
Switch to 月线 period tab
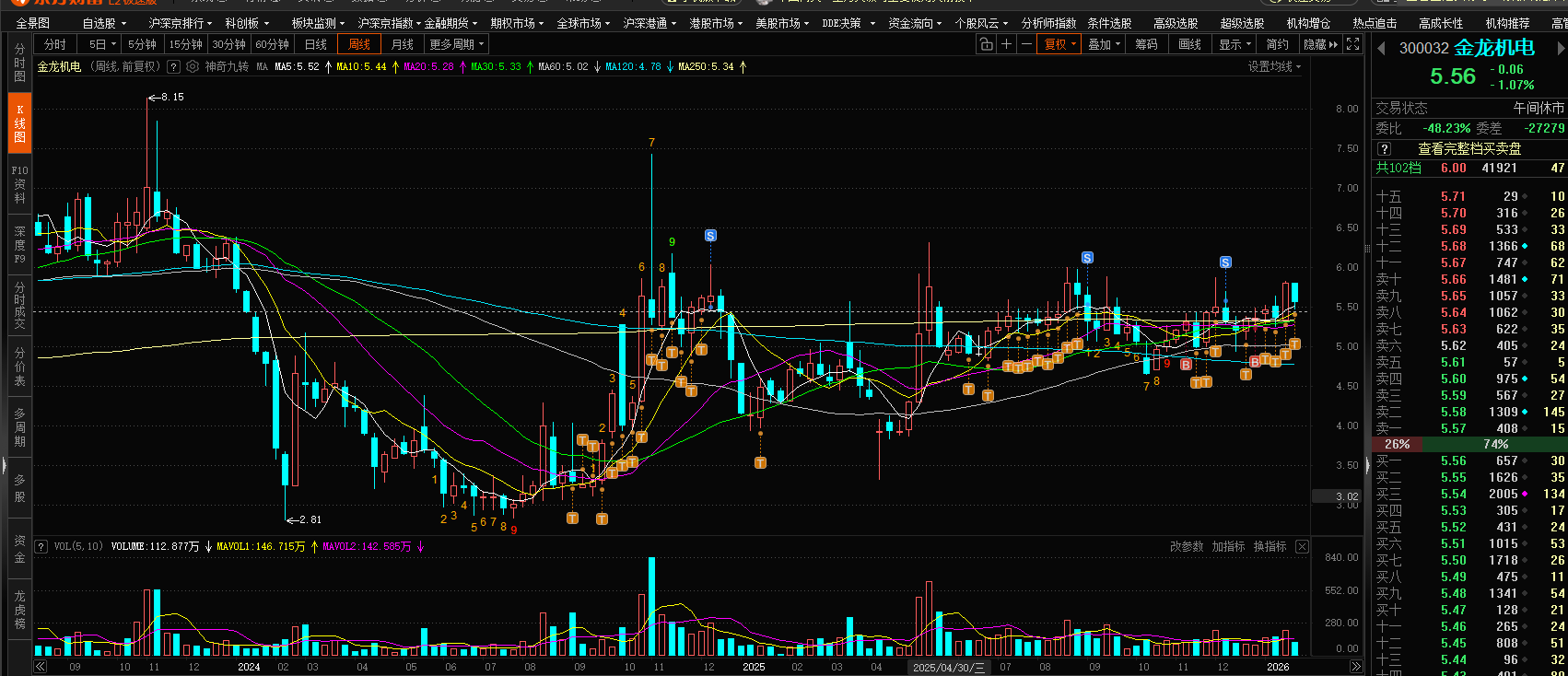point(402,44)
